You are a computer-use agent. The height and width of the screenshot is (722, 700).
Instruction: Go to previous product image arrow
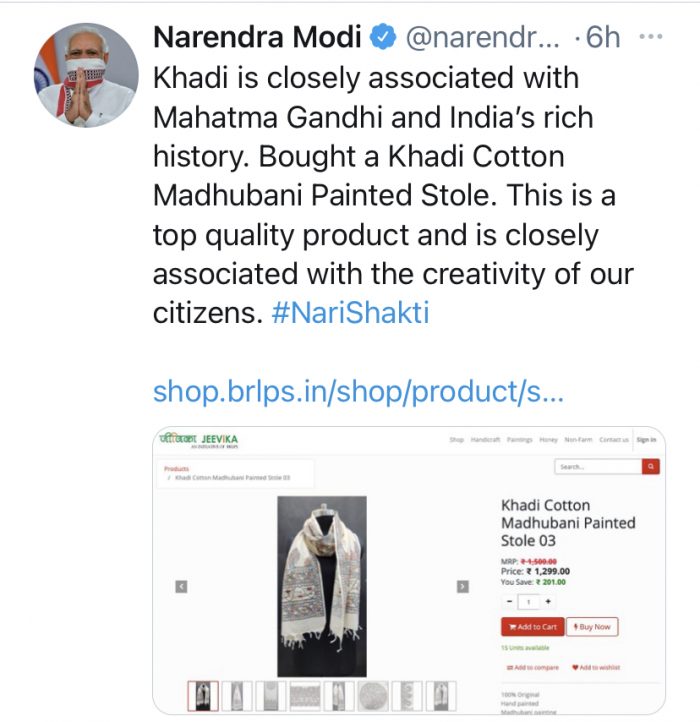181,586
